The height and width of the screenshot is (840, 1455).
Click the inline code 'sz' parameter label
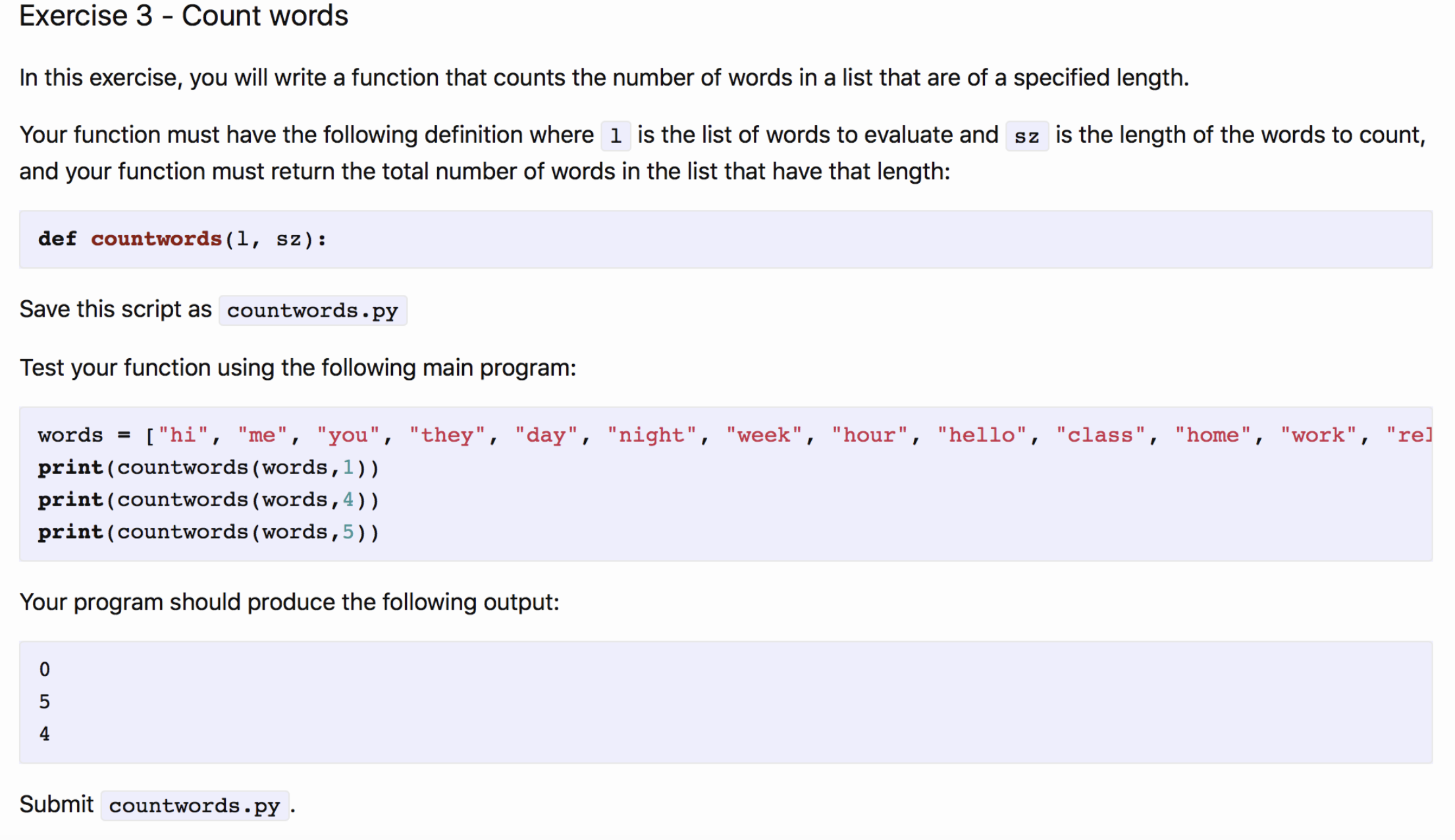[x=1026, y=136]
